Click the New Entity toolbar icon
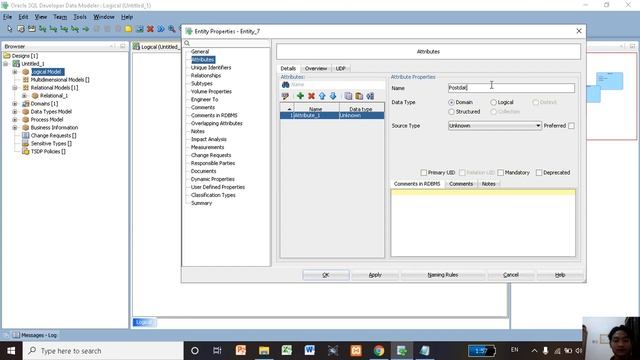This screenshot has height=360, width=640. 21,29
